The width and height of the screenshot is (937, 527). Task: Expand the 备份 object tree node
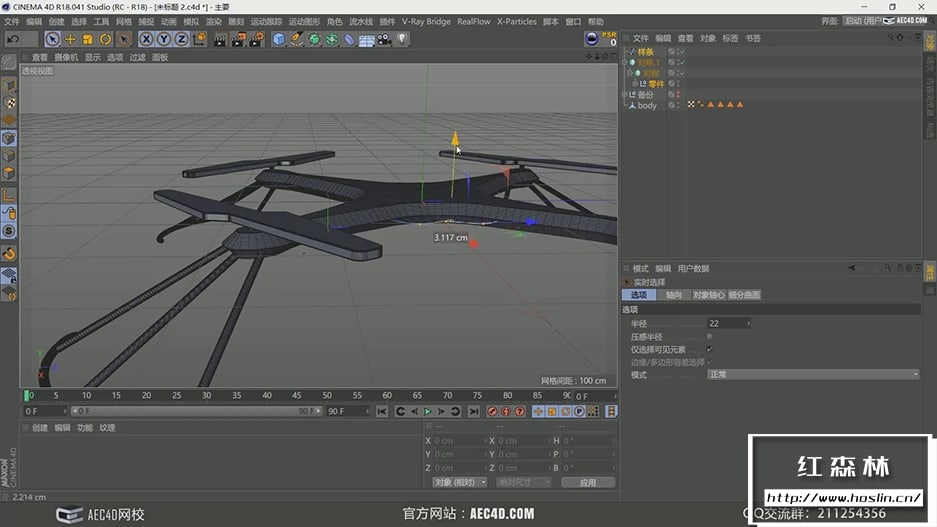pyautogui.click(x=625, y=95)
